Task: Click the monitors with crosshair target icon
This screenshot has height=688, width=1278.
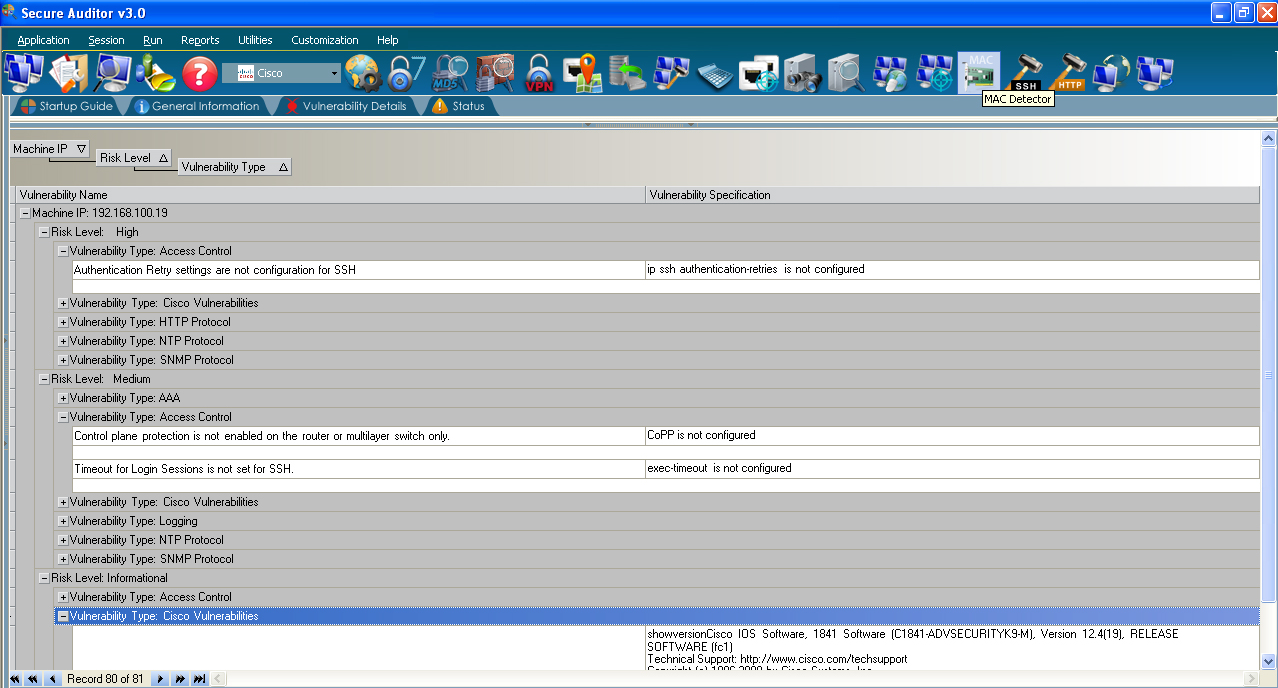Action: [935, 73]
